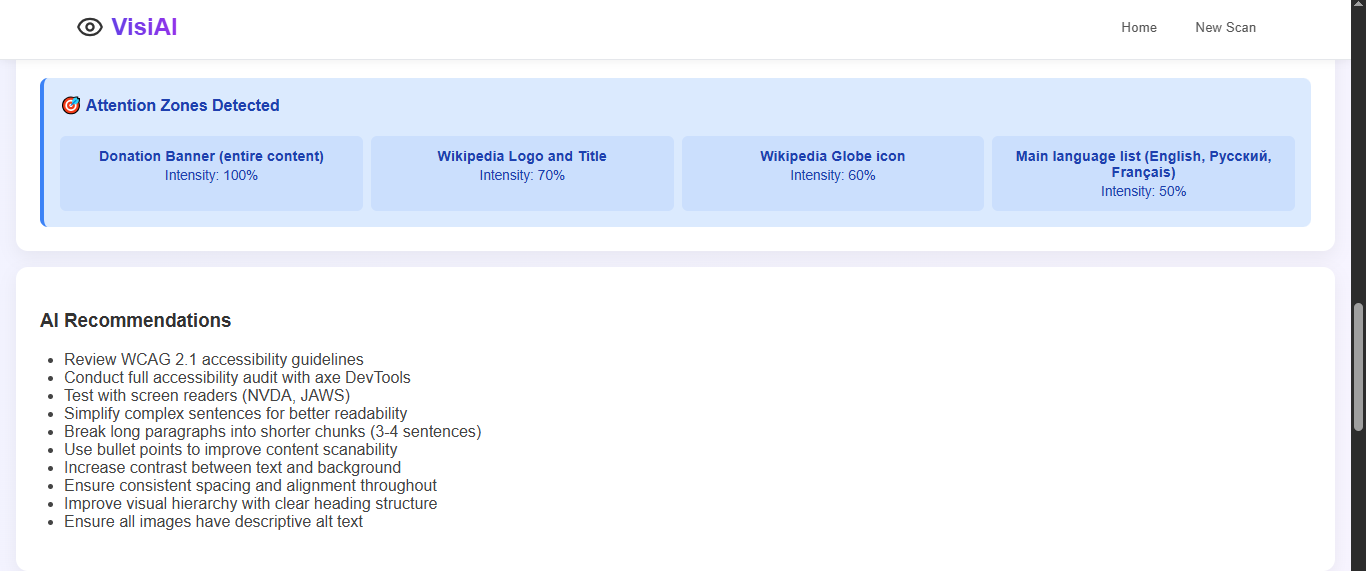1366x571 pixels.
Task: Click the Intensity: 50% value
Action: pyautogui.click(x=1143, y=191)
